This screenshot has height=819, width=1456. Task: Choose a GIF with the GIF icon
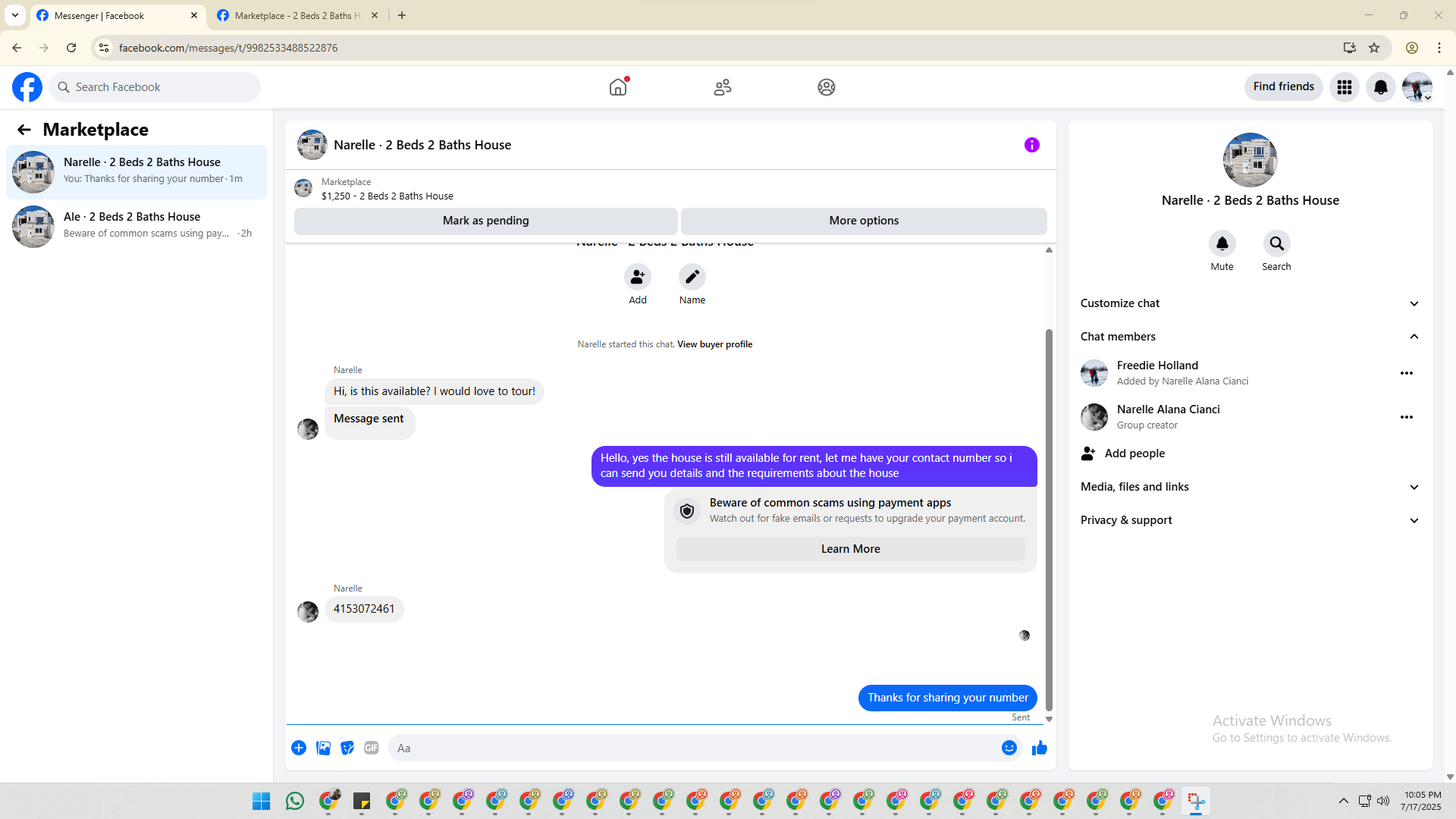(x=372, y=748)
